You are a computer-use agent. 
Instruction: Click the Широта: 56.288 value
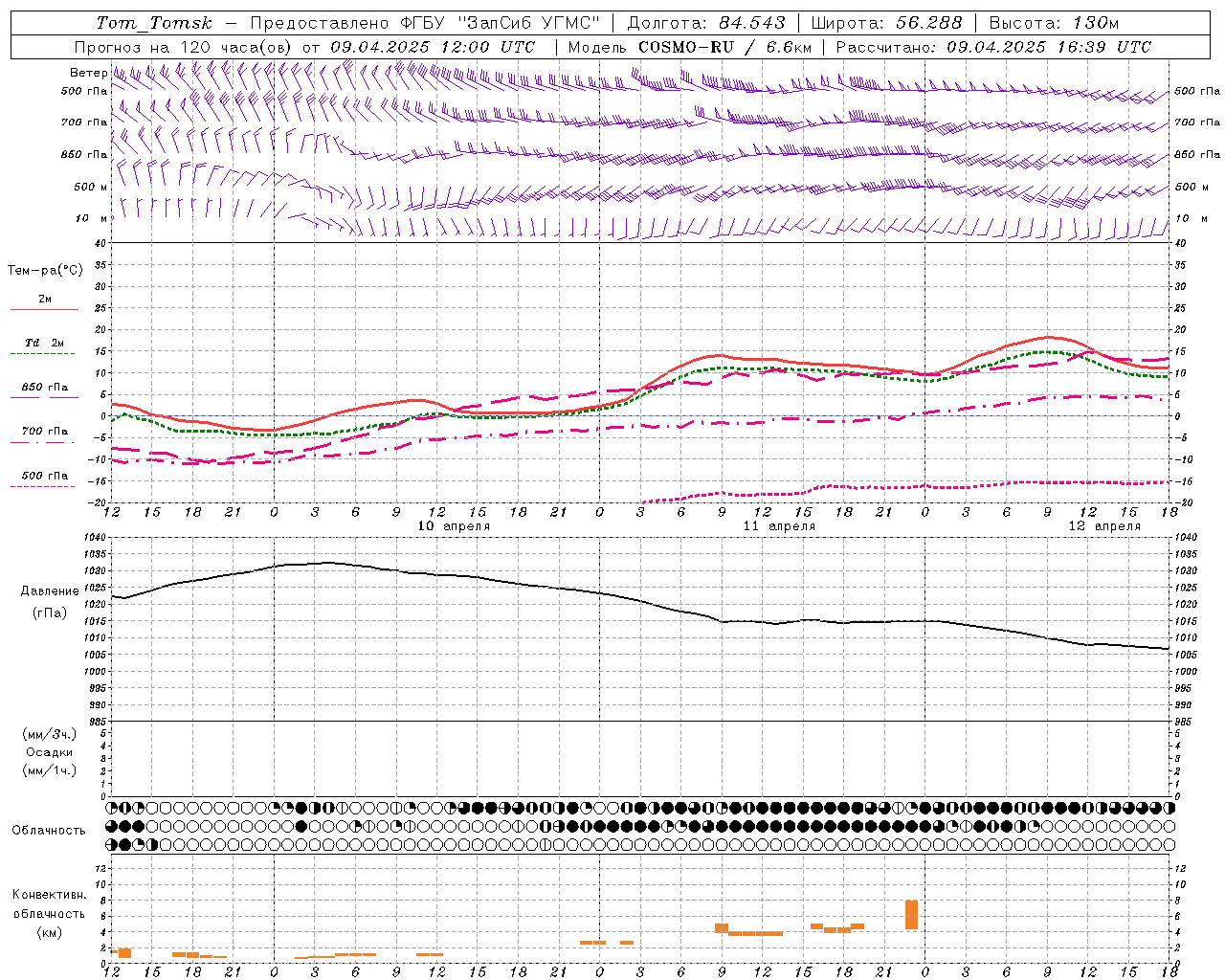point(886,23)
